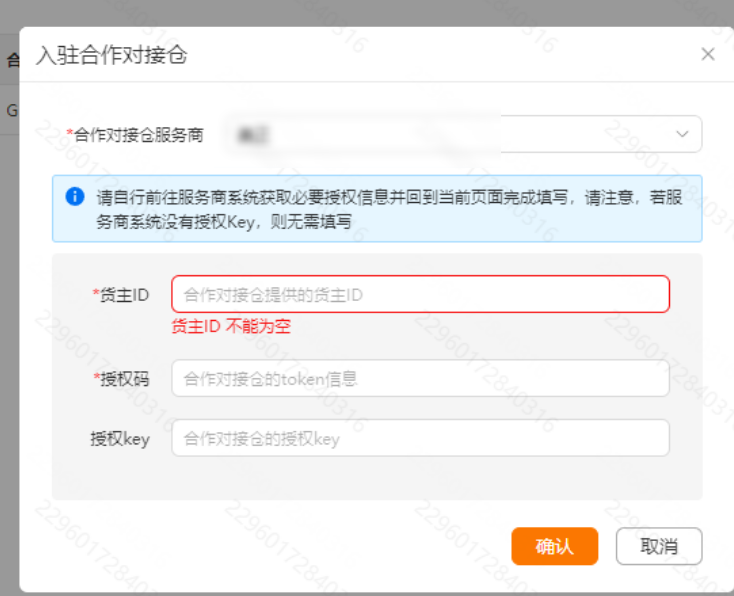Click into the 授权码 token field
Viewport: 734px width, 596px height.
pos(420,379)
